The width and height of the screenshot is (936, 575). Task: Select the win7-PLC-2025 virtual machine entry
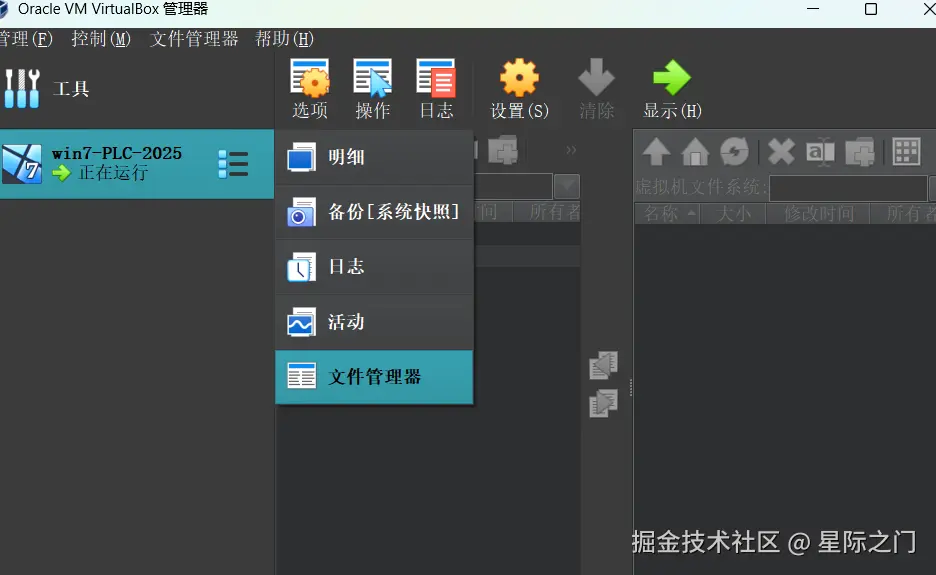(137, 164)
